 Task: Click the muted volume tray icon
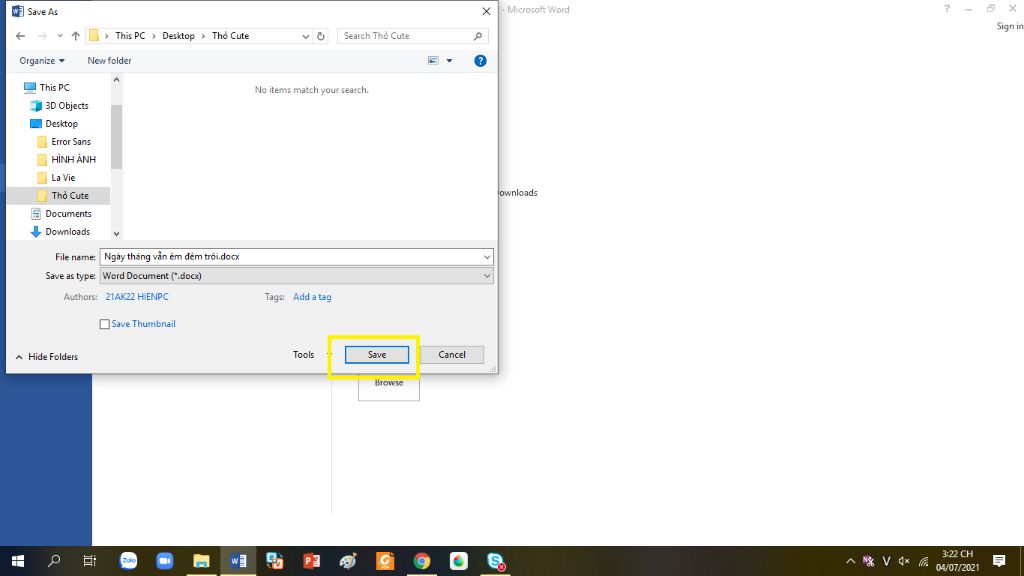(904, 561)
